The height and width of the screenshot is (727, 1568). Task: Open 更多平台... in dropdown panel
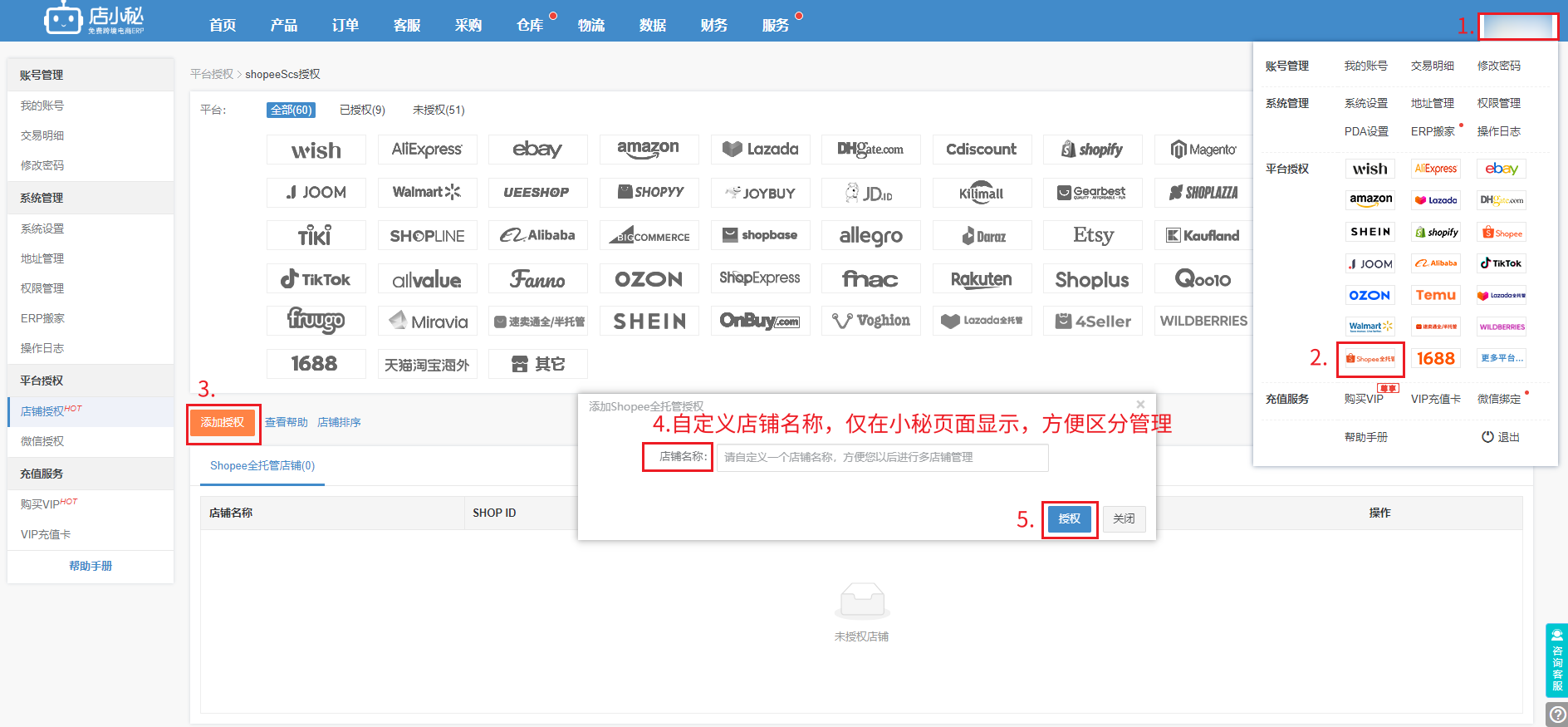click(1502, 358)
